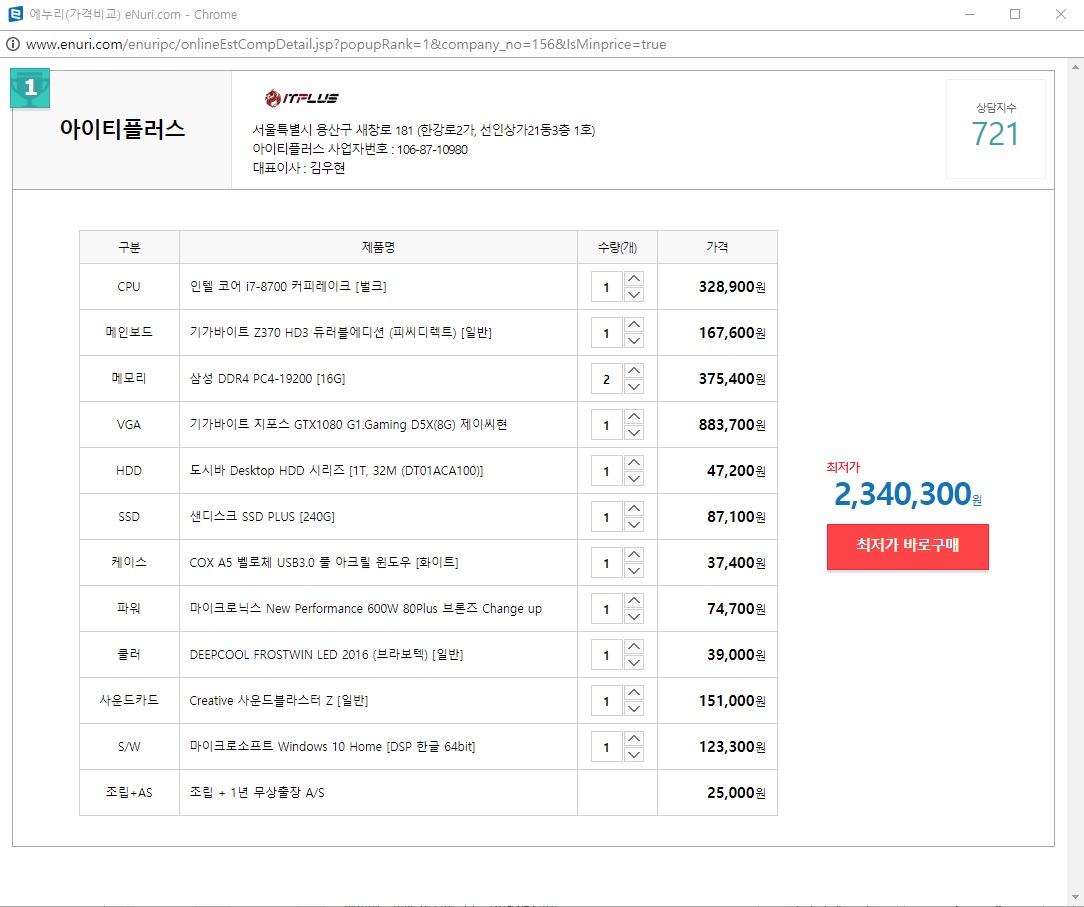Click scrollbar down arrow at right edge
Image resolution: width=1084 pixels, height=907 pixels.
pos(1075,899)
